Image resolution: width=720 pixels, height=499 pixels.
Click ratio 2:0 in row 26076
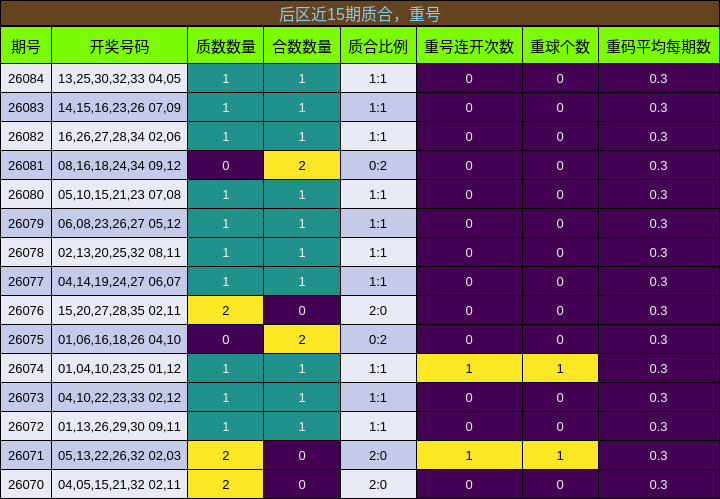coord(378,310)
